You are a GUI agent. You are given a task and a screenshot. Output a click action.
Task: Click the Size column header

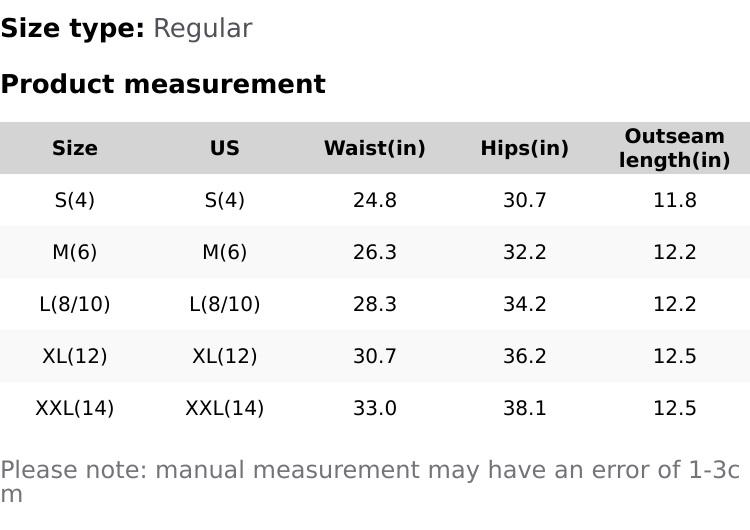(75, 148)
